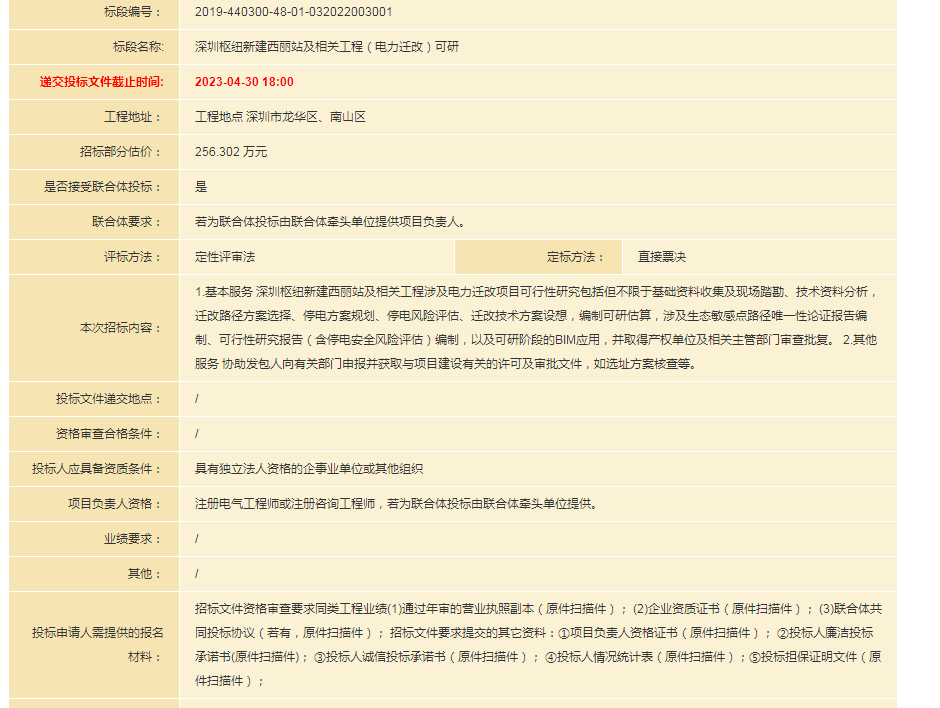
Task: Click the bid content paragraph starting 1.基本服务
Action: [535, 328]
